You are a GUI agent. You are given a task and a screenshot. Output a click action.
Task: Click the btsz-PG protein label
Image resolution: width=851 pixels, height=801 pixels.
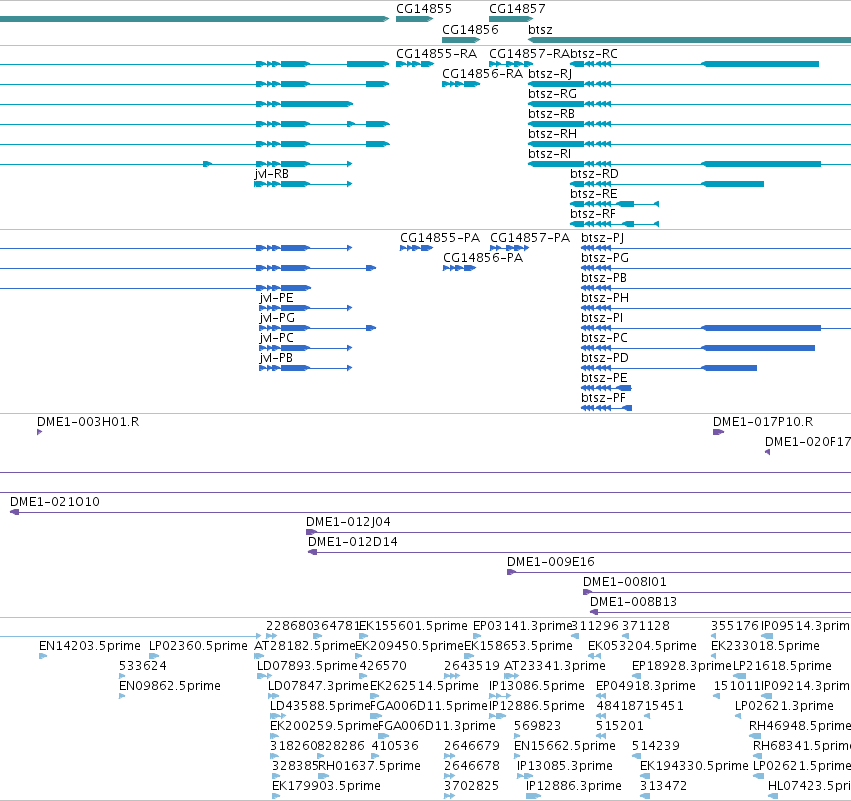(x=604, y=258)
